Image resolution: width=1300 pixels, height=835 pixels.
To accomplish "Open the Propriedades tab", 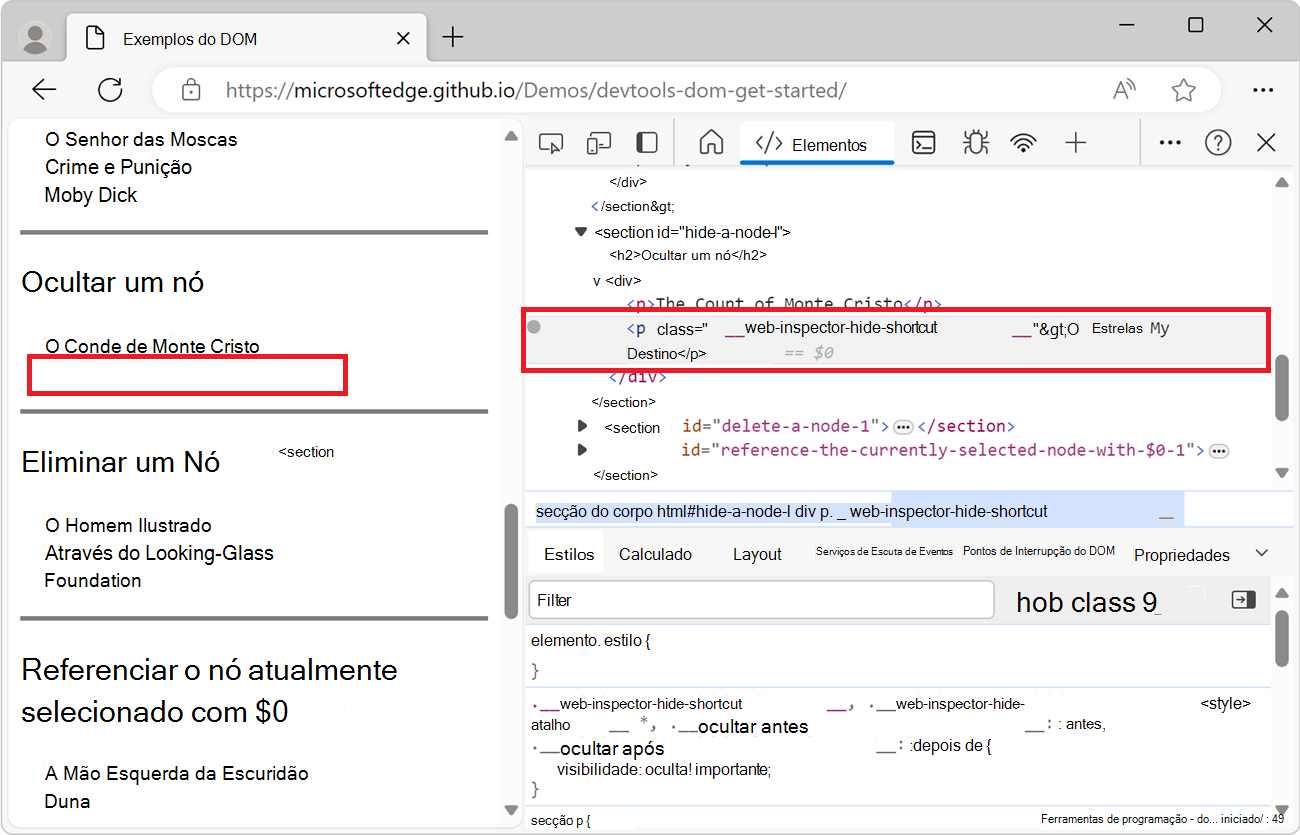I will (x=1182, y=555).
